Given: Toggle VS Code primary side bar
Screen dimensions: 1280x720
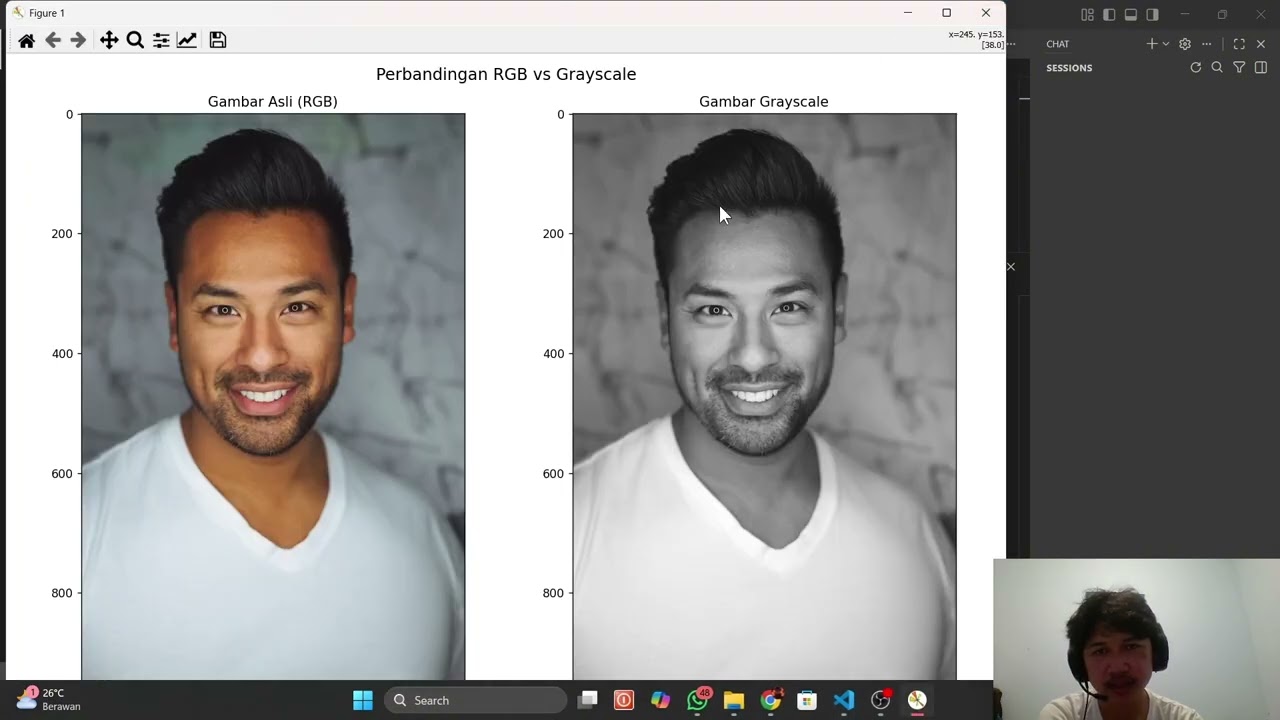Looking at the screenshot, I should 1109,15.
